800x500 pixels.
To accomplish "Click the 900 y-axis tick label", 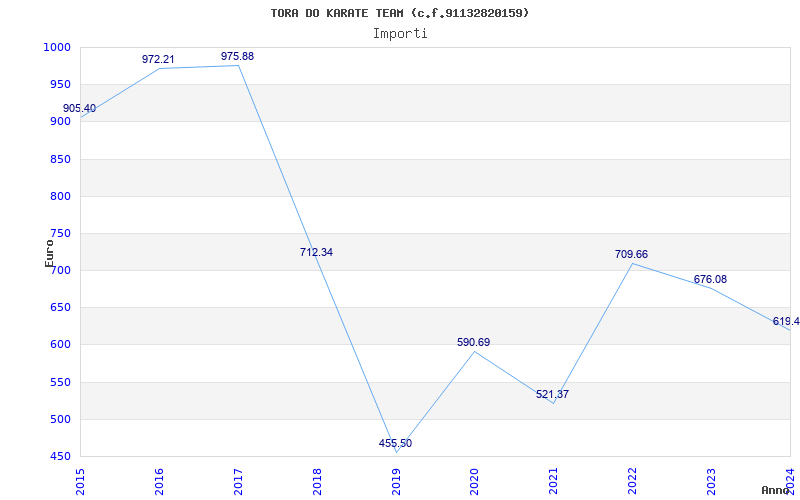I will [x=60, y=122].
